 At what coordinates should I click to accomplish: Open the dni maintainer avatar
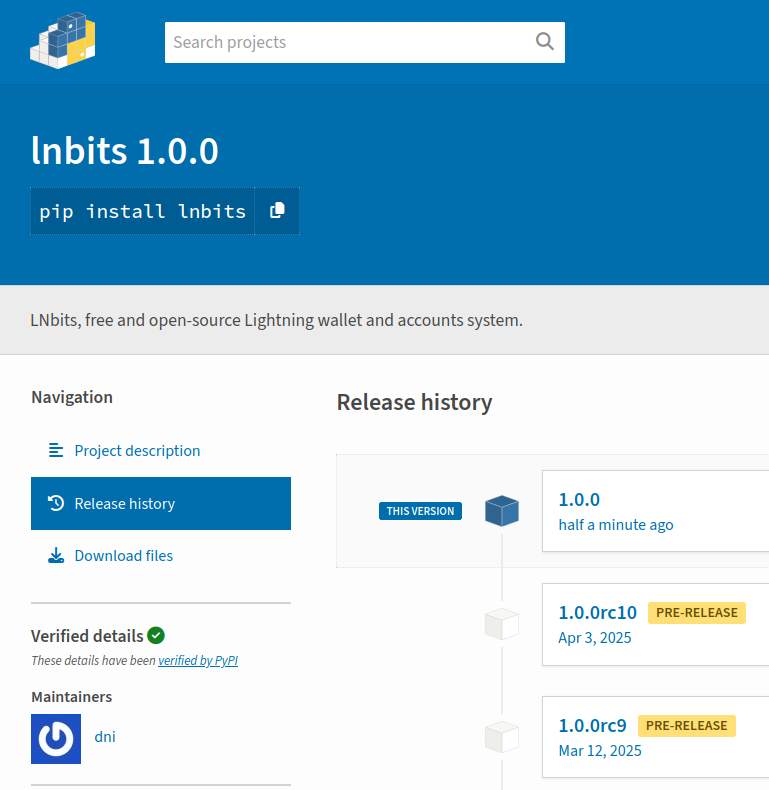pyautogui.click(x=56, y=739)
